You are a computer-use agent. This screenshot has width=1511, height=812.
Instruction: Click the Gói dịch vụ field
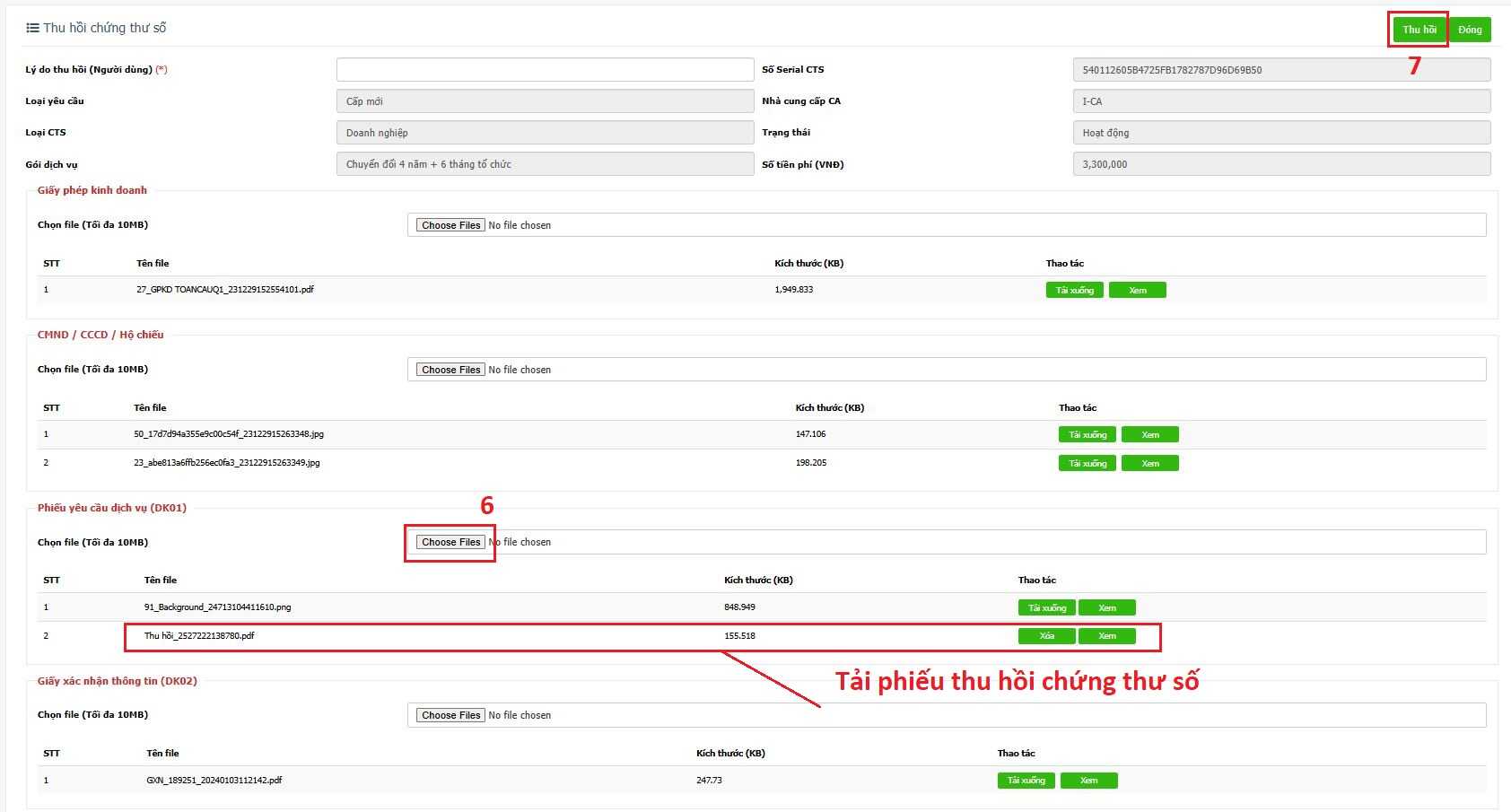(545, 163)
